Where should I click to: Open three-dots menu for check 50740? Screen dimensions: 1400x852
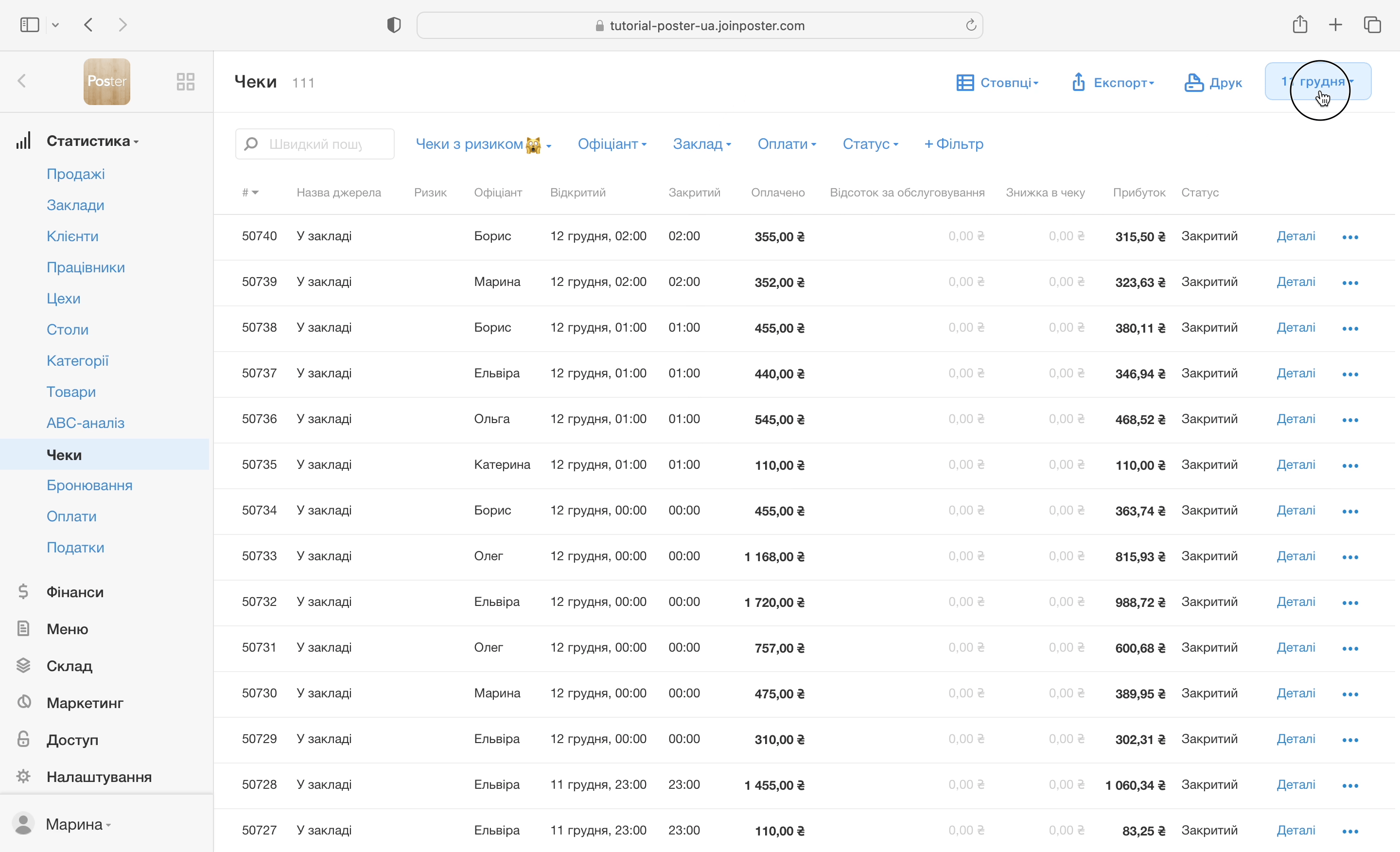coord(1349,237)
